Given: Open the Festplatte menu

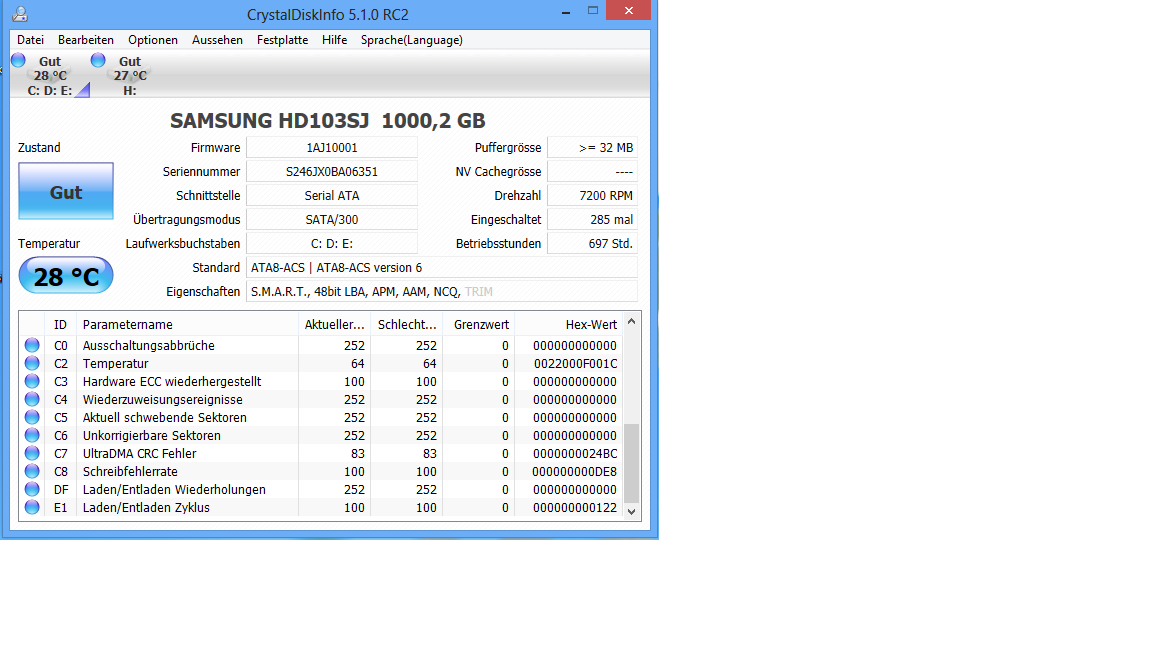Looking at the screenshot, I should (282, 40).
